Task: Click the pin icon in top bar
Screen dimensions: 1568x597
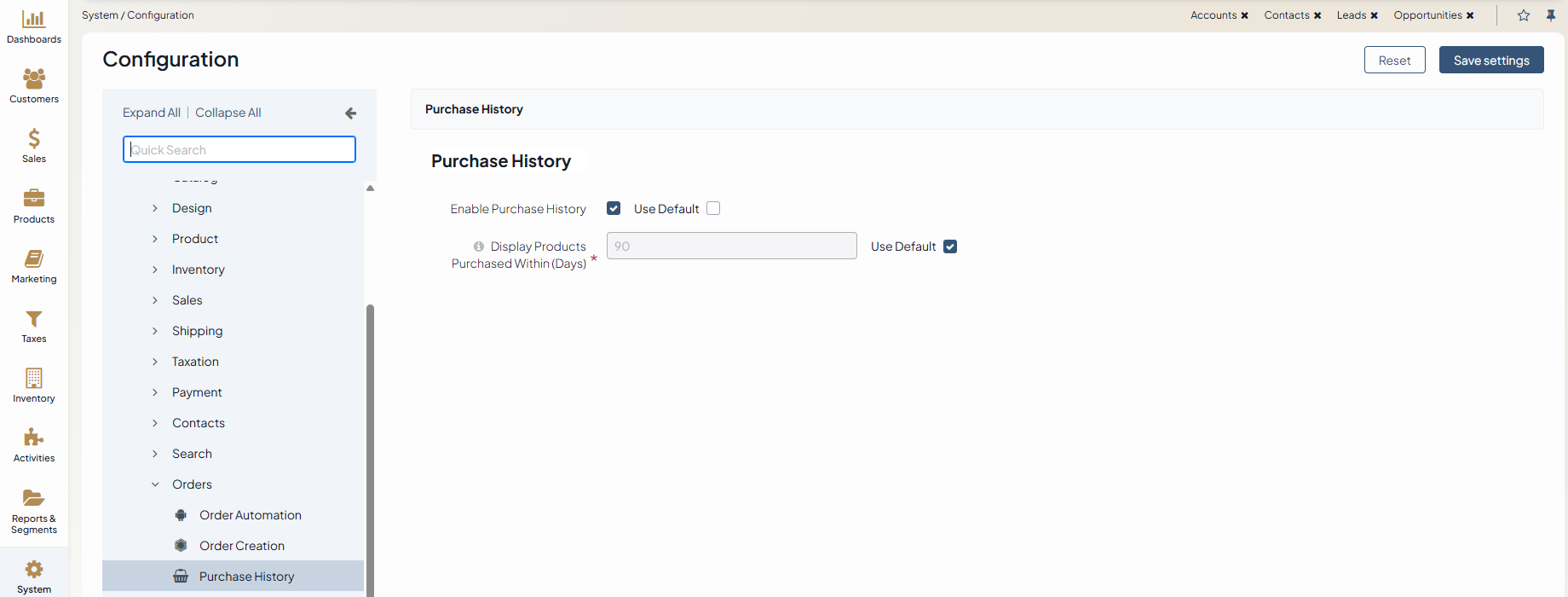Action: pyautogui.click(x=1551, y=15)
